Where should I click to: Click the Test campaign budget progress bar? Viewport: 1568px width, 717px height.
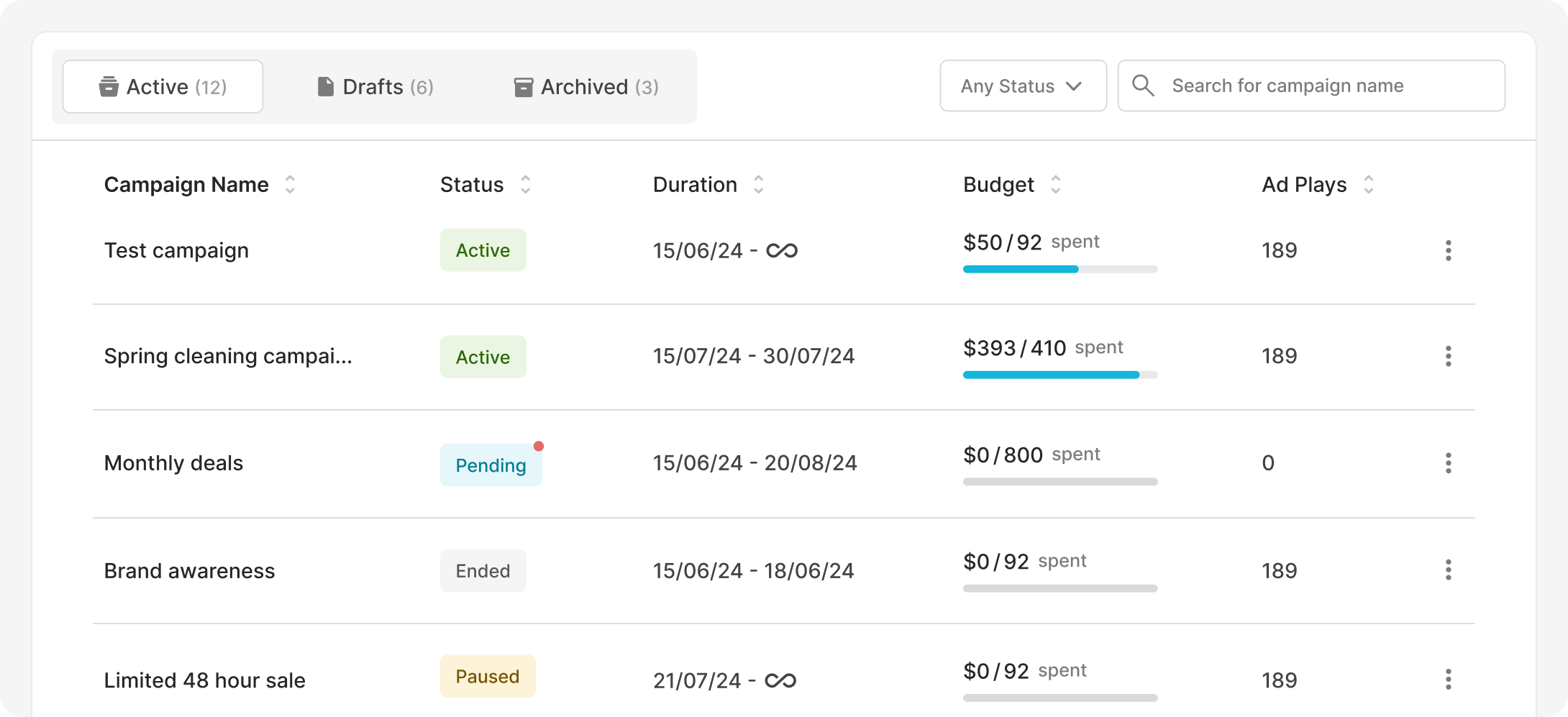1059,270
